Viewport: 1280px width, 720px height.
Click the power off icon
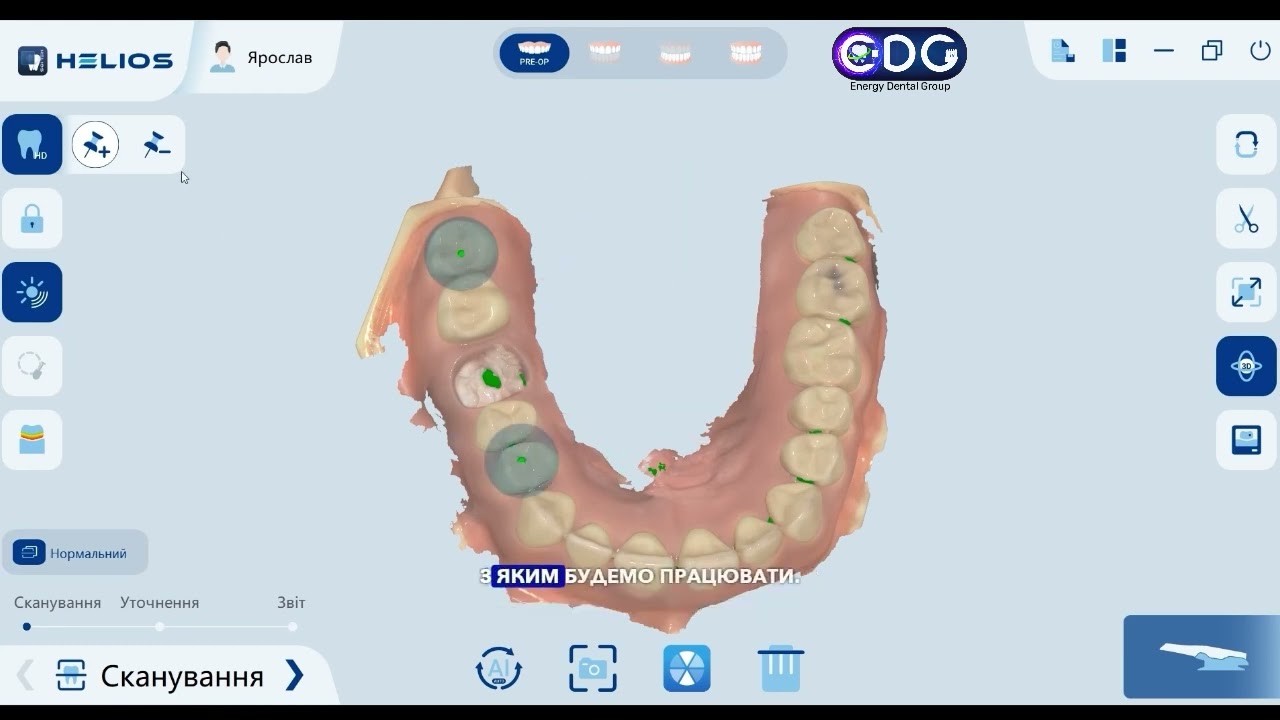click(x=1260, y=50)
